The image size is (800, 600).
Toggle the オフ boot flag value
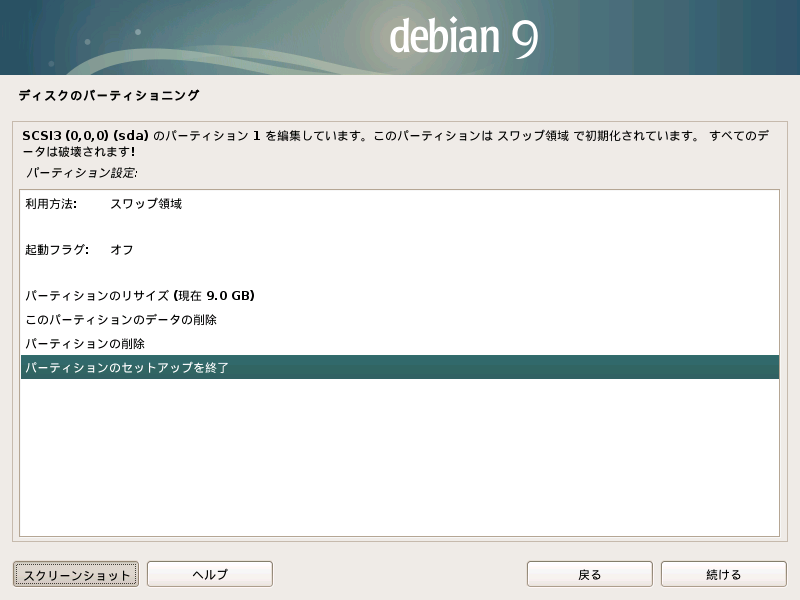coord(122,249)
